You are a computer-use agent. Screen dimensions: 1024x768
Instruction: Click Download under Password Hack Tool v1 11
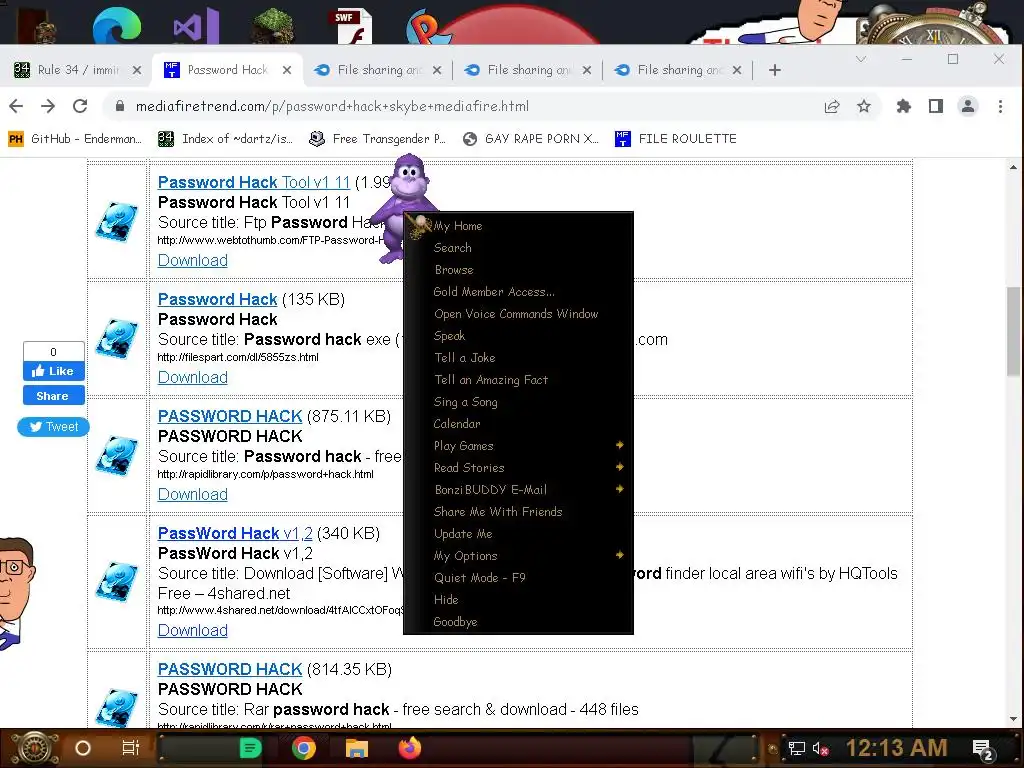193,260
